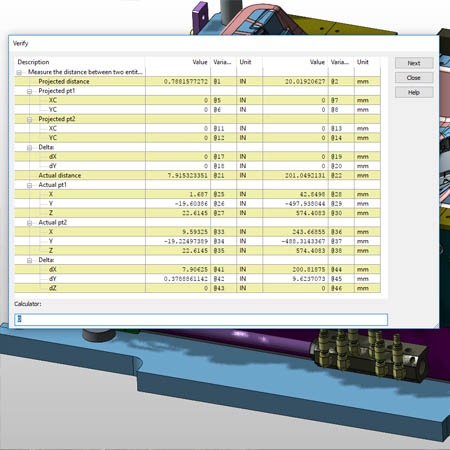Collapse the Actual pt2 node
This screenshot has height=450, width=450.
[30, 223]
